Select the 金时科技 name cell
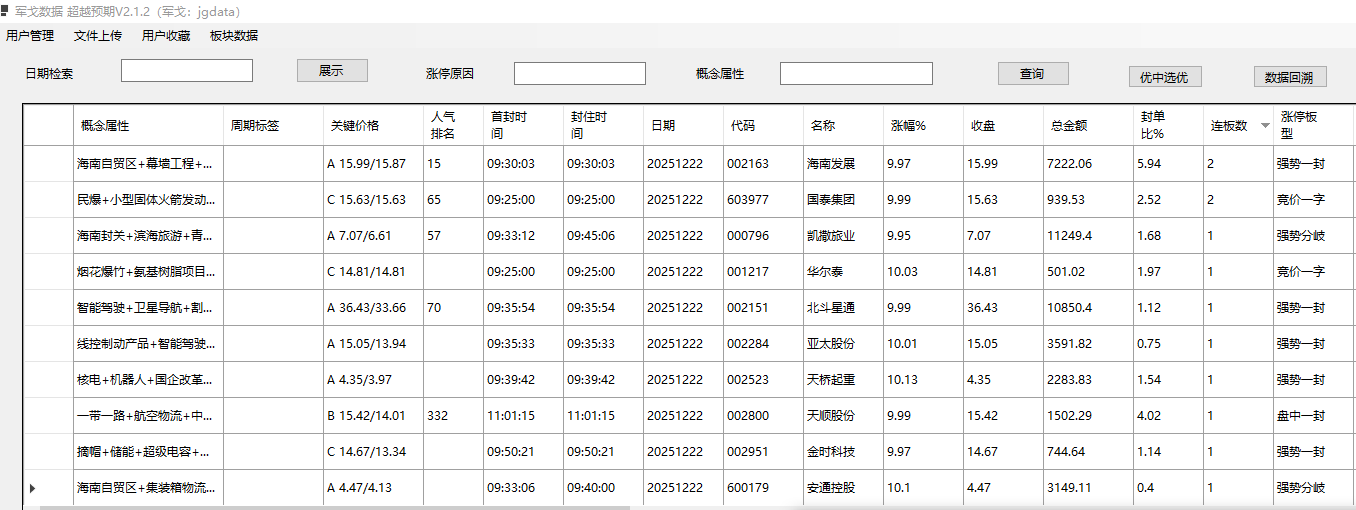The width and height of the screenshot is (1356, 510). pyautogui.click(x=843, y=452)
